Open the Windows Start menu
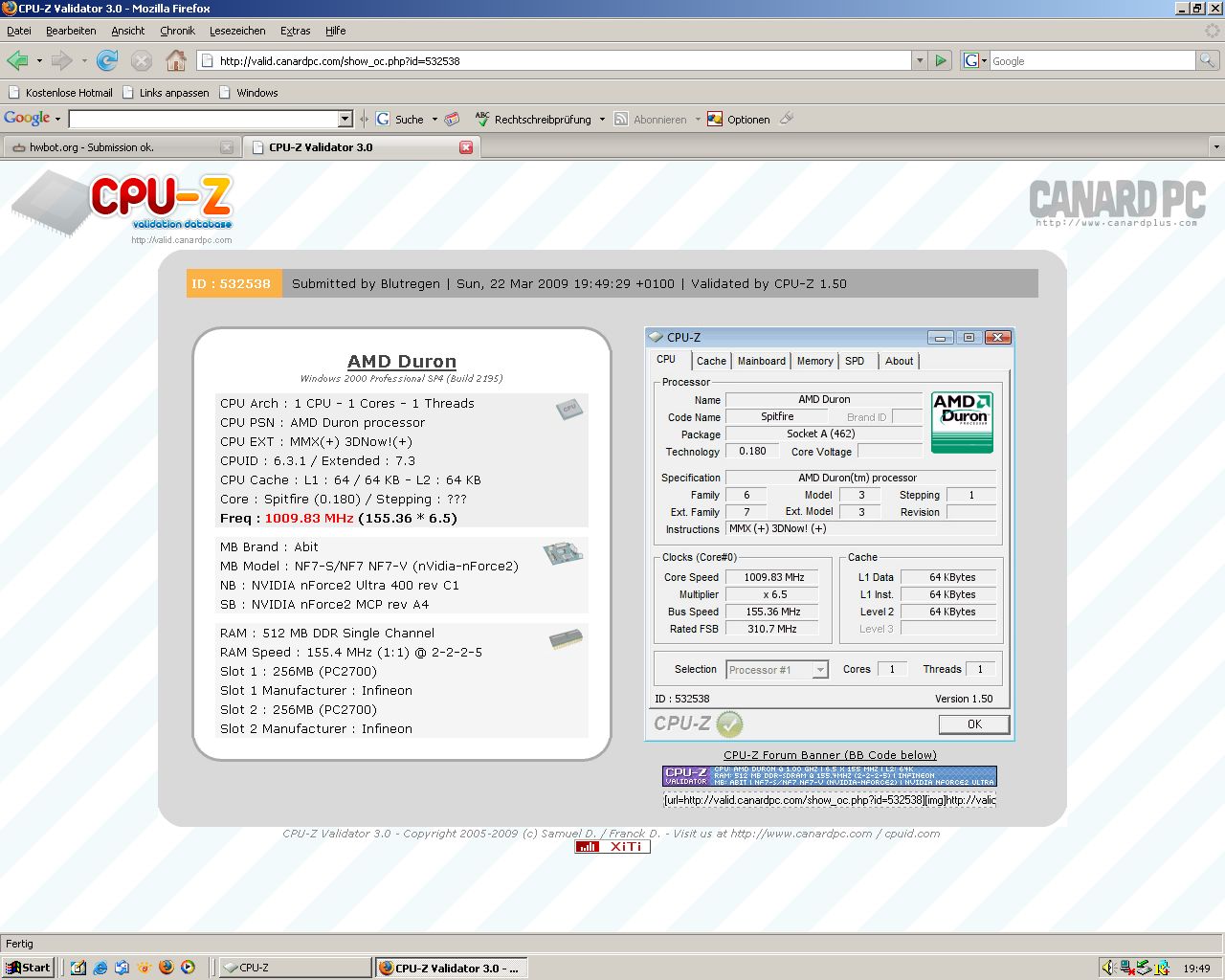Image resolution: width=1225 pixels, height=980 pixels. [28, 968]
